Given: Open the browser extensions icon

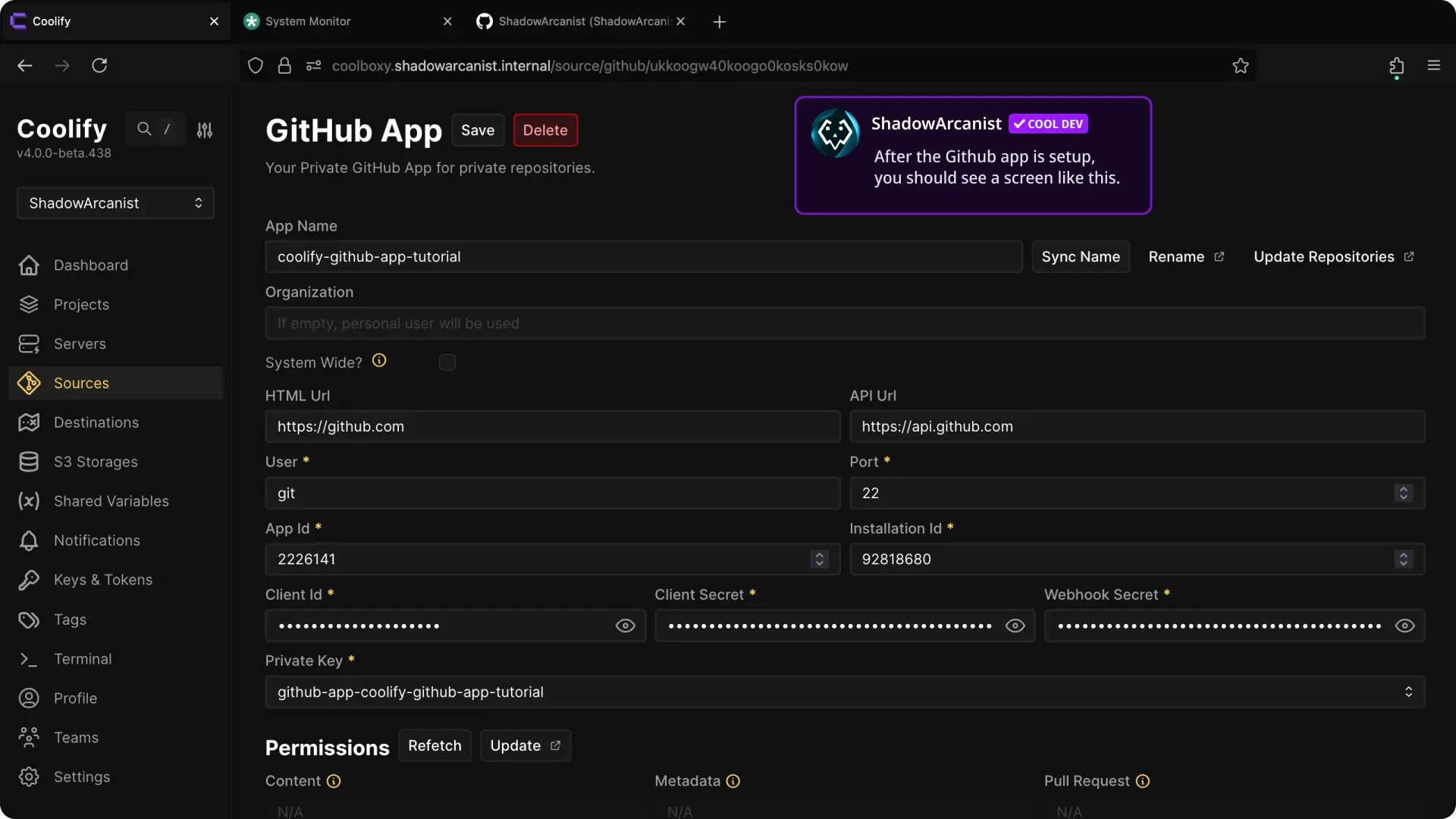Looking at the screenshot, I should [x=1396, y=66].
